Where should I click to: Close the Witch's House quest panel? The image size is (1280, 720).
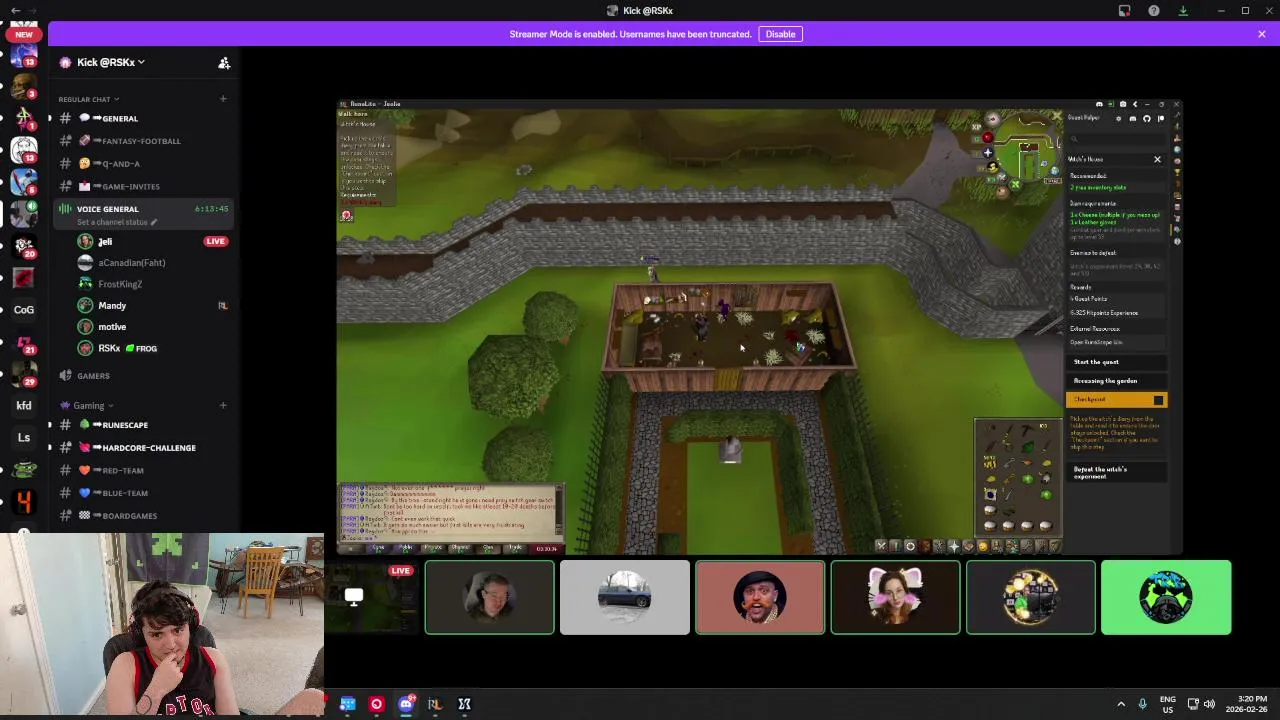coord(1158,159)
